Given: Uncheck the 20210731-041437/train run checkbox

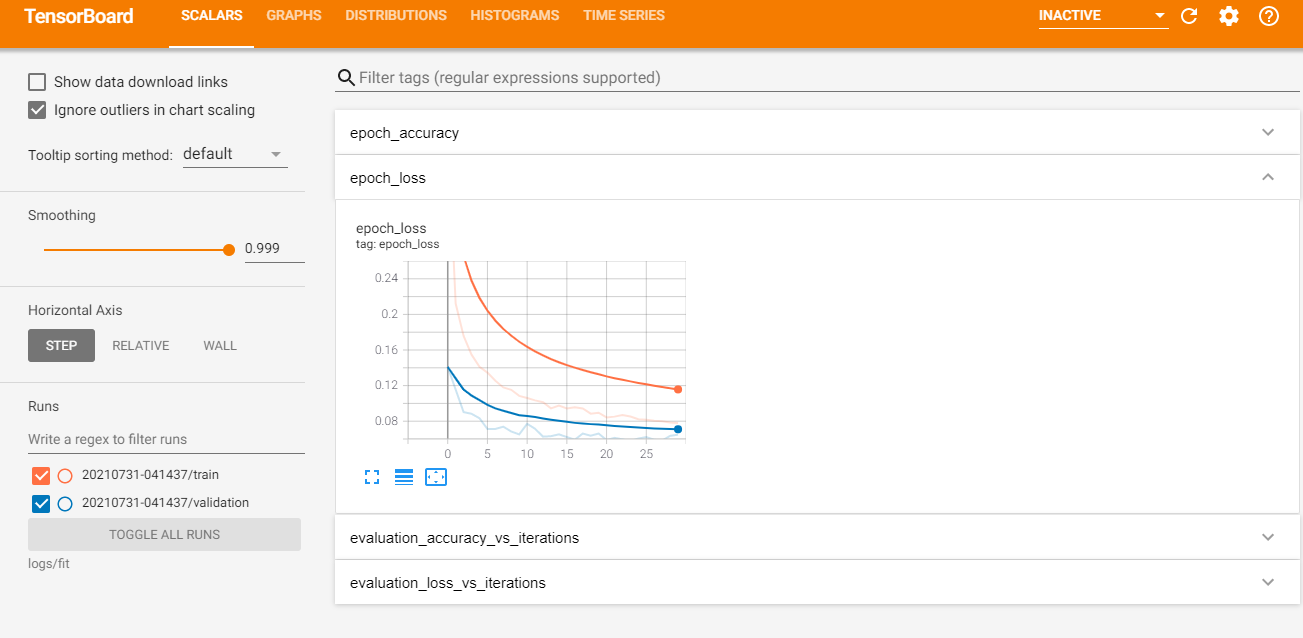Looking at the screenshot, I should pyautogui.click(x=41, y=475).
